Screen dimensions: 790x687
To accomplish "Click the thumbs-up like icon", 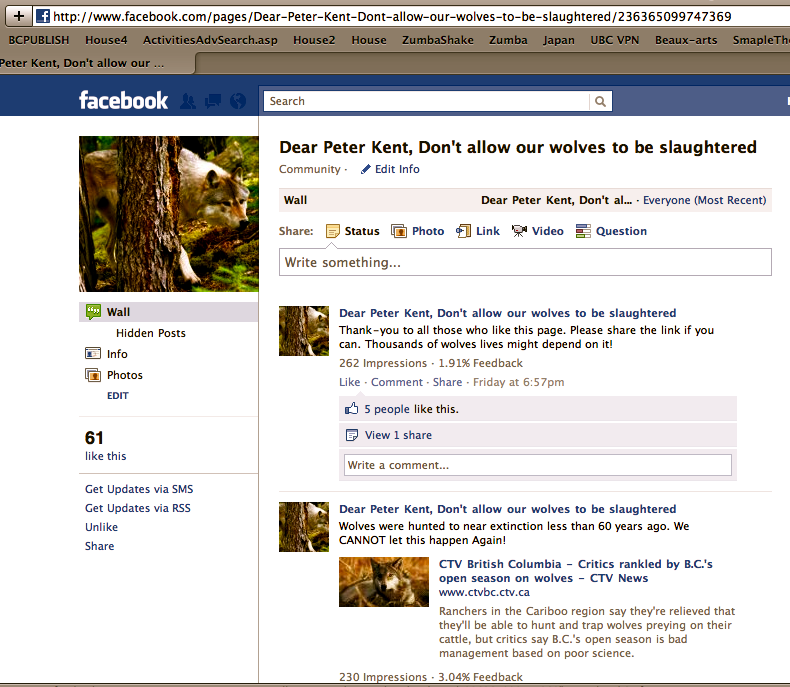I will tap(351, 408).
